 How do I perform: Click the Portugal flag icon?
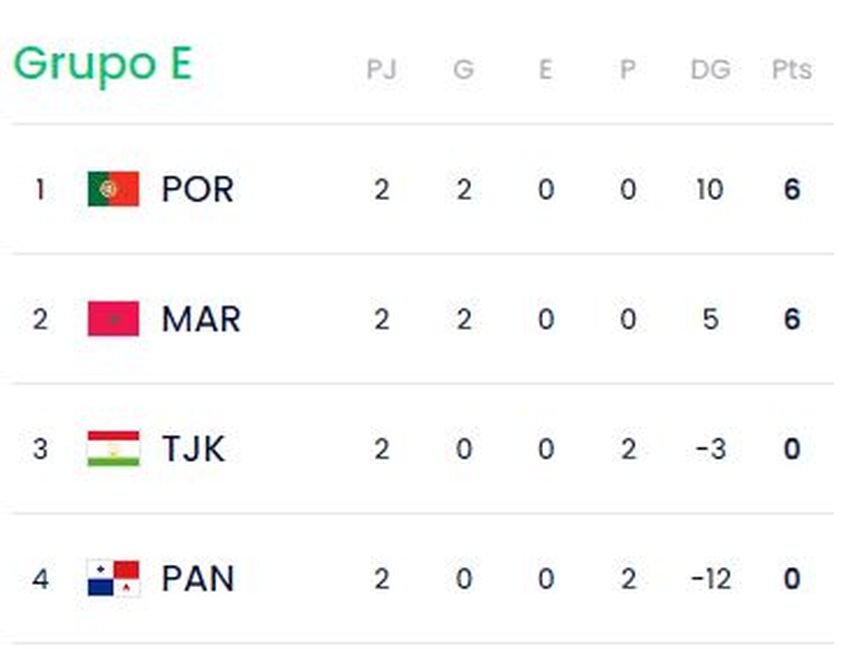click(113, 189)
